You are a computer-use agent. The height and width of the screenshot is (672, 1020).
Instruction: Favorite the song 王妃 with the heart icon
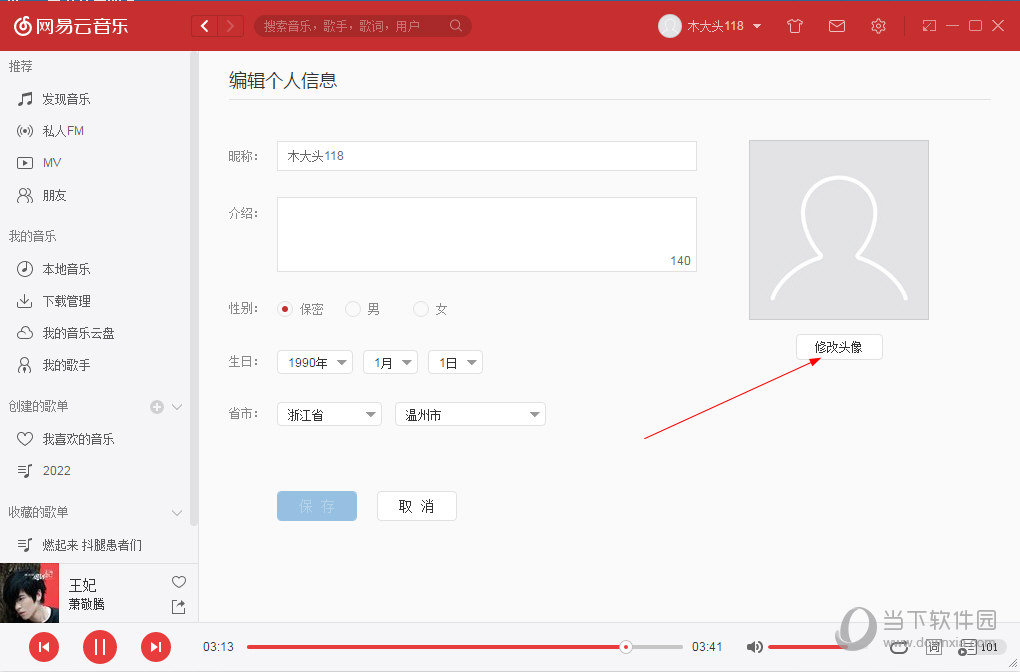tap(178, 581)
